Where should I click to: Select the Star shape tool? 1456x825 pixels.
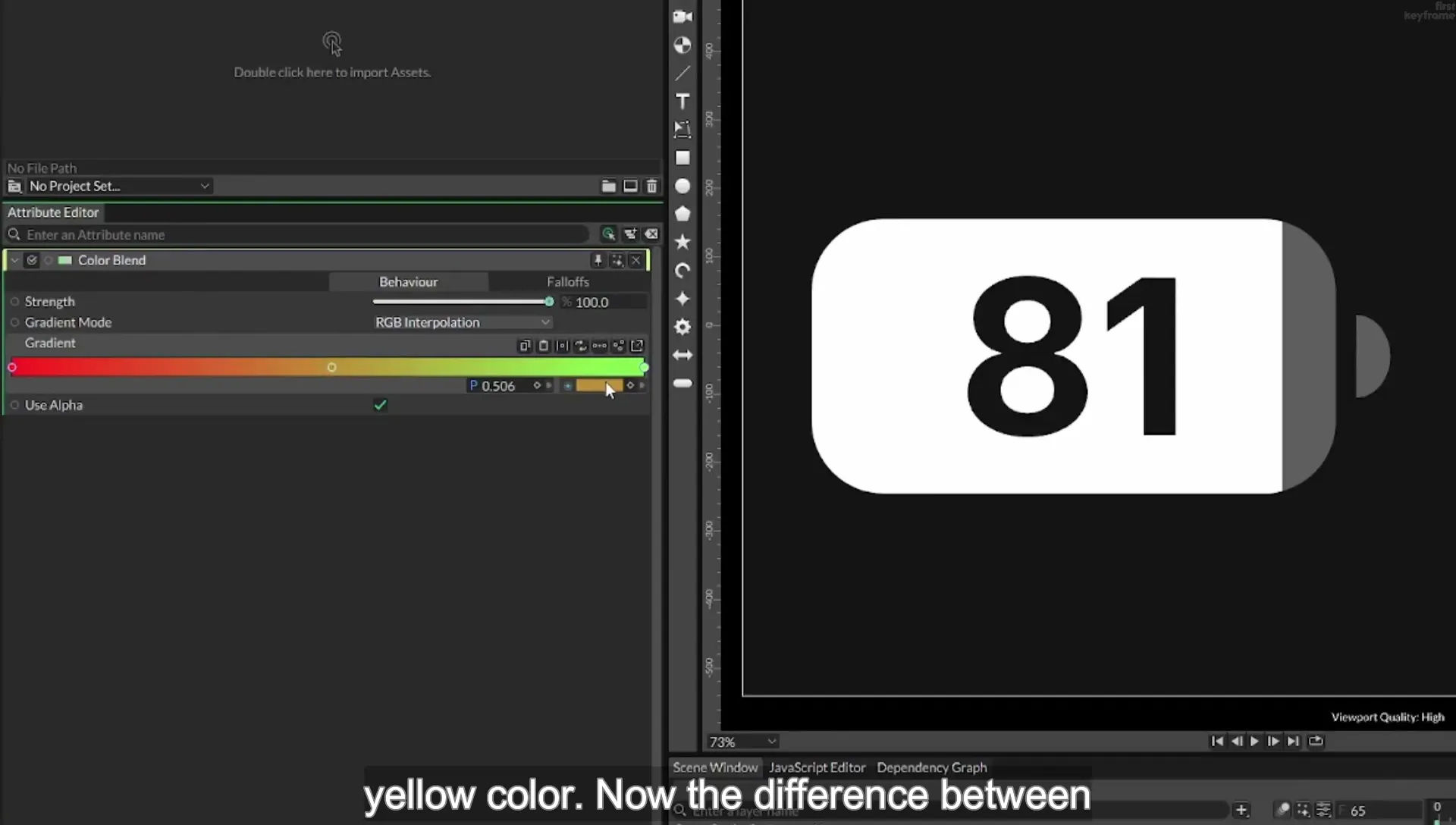(682, 242)
